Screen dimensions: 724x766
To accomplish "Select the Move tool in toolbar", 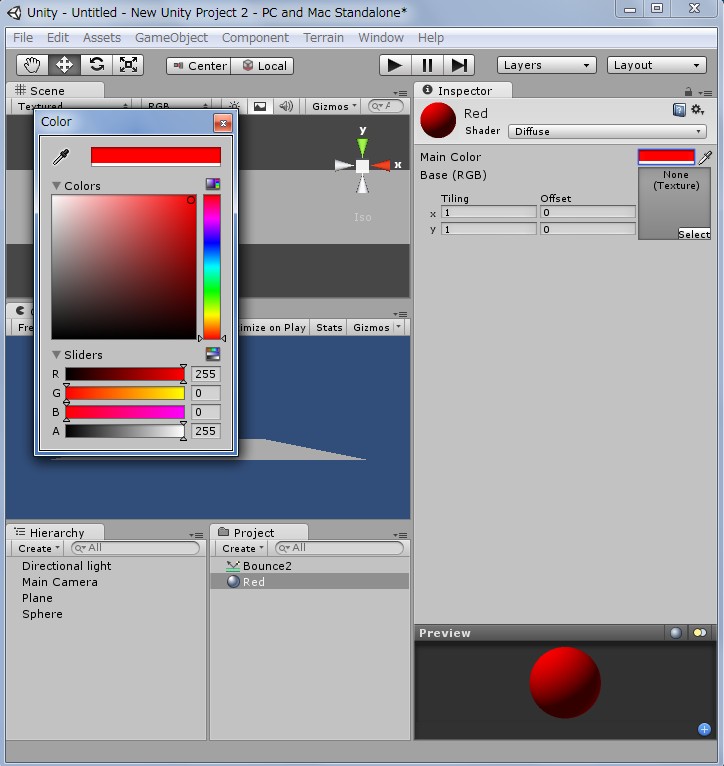I will coord(64,65).
